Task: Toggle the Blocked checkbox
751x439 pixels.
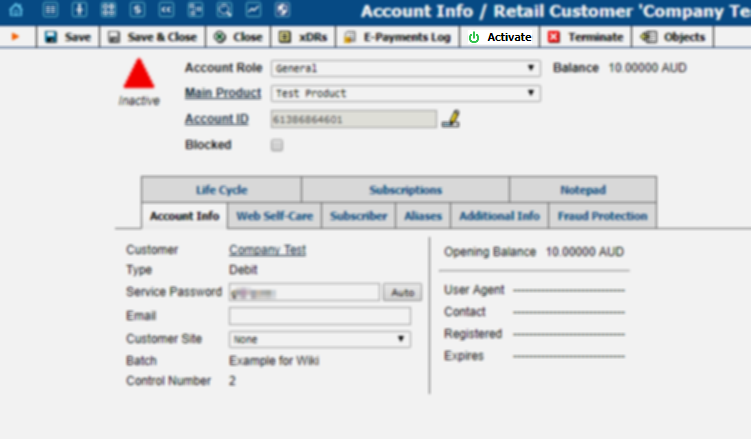Action: click(x=277, y=145)
